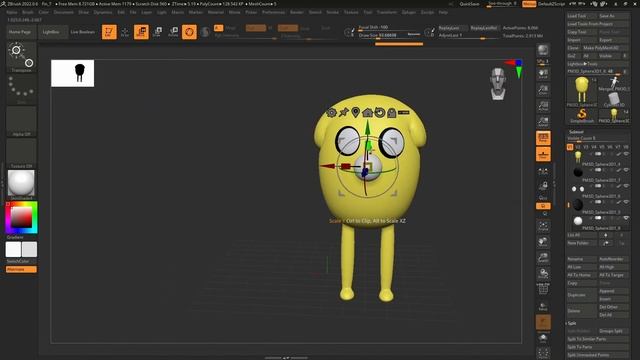This screenshot has height=360, width=640.
Task: Click the Rotate 3D view icon
Action: pyautogui.click(x=543, y=274)
